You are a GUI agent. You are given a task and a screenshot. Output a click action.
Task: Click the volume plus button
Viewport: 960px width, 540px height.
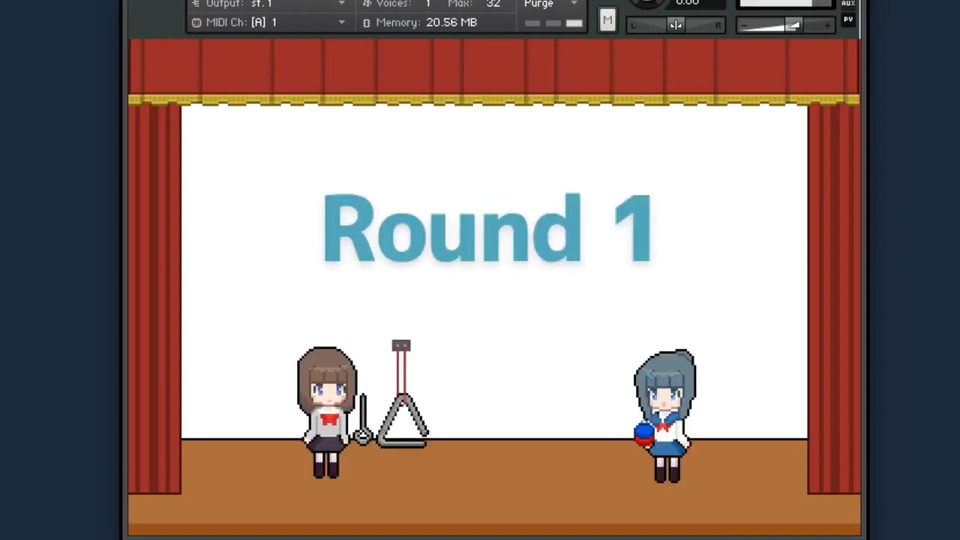827,26
